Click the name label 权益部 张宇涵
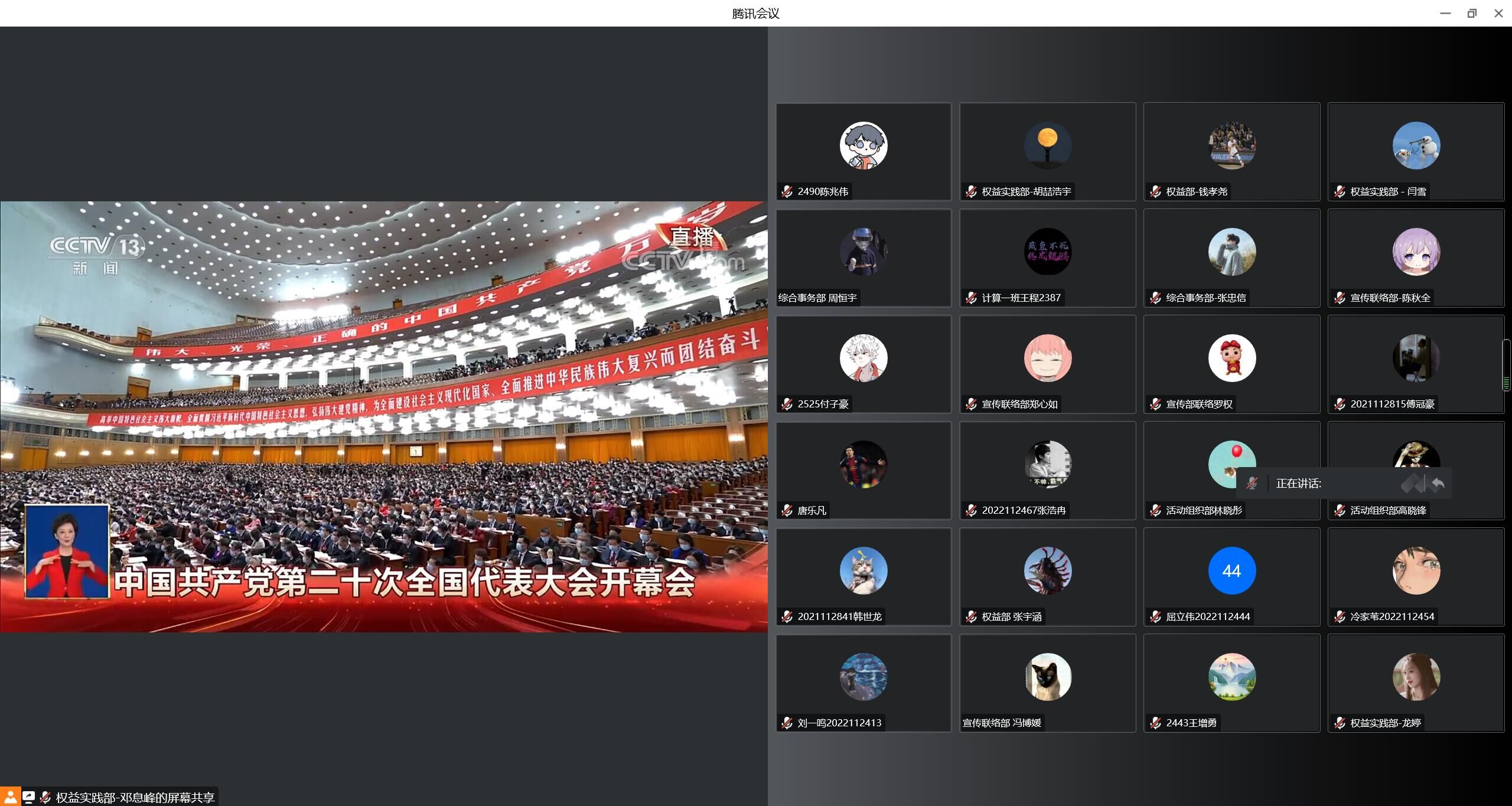This screenshot has width=1512, height=806. tap(1011, 616)
